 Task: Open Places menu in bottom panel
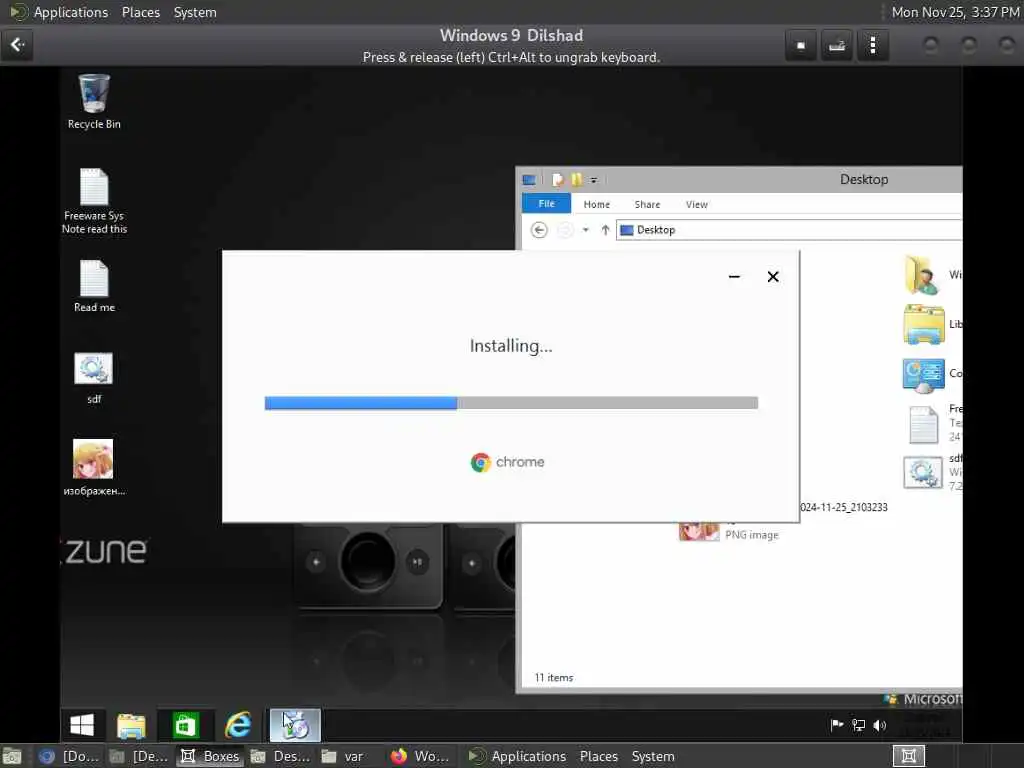(x=599, y=756)
